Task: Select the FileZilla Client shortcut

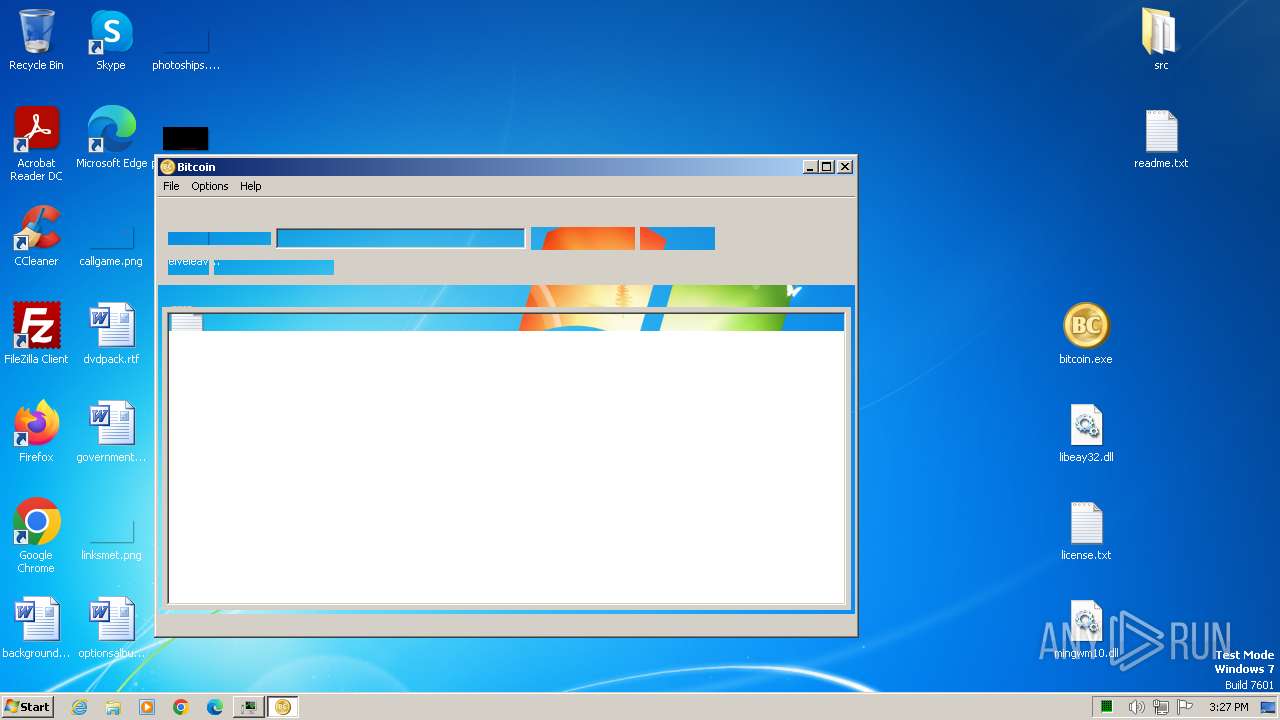Action: click(36, 334)
